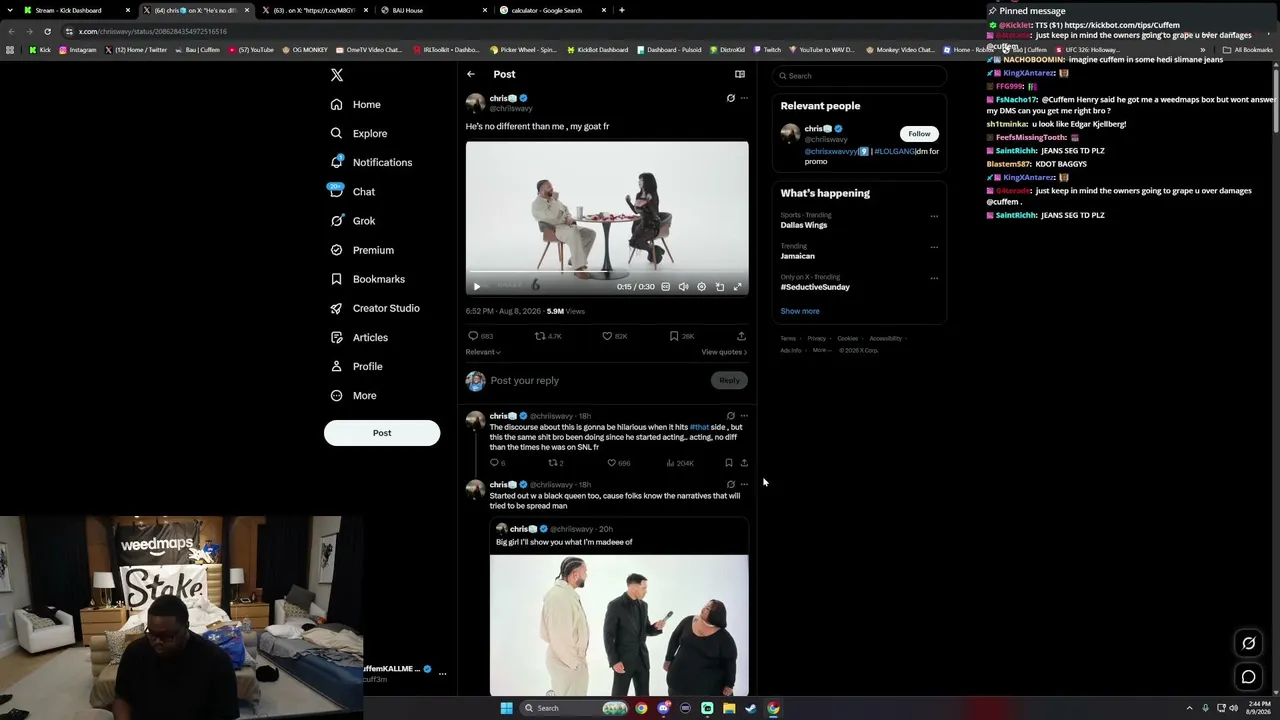The height and width of the screenshot is (720, 1280).
Task: Open more options on 'Started out' reply
Action: coord(744,485)
